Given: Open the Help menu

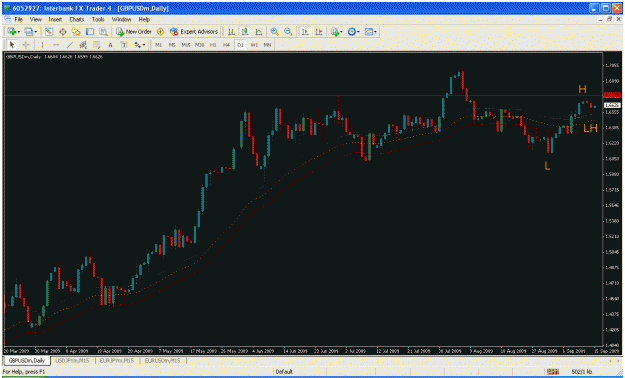Looking at the screenshot, I should tap(144, 19).
